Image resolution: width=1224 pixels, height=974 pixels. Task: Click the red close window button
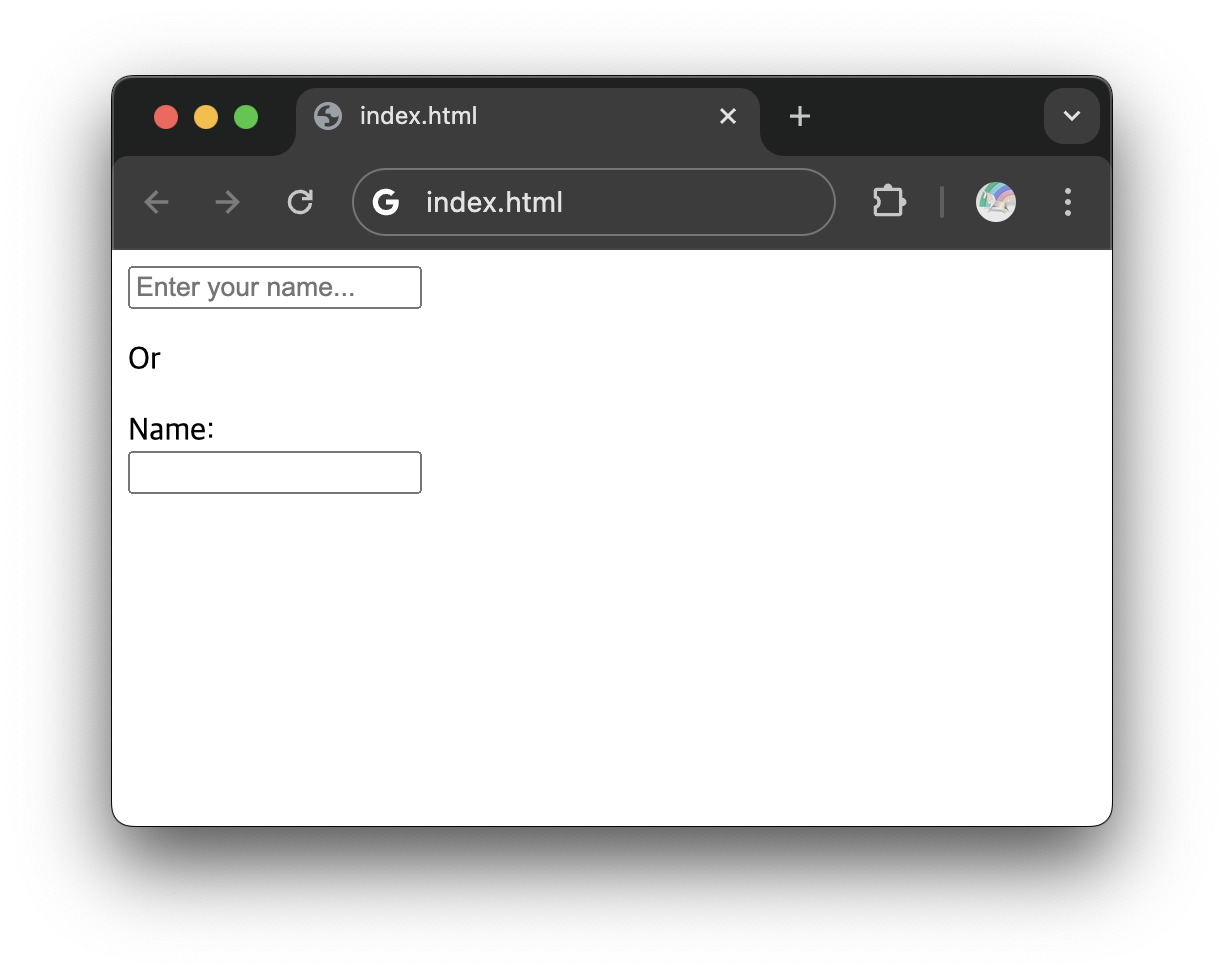[x=166, y=117]
